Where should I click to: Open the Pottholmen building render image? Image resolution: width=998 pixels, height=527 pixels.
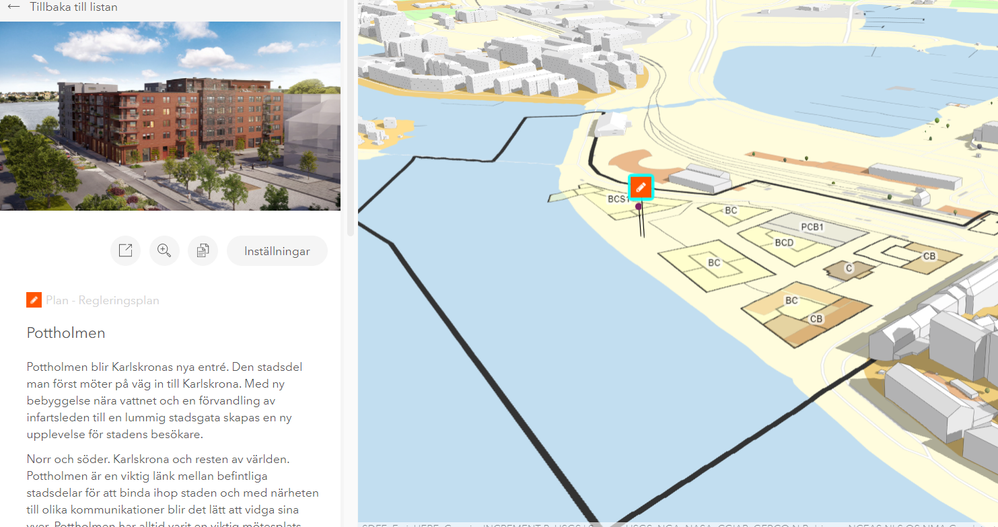pyautogui.click(x=171, y=116)
